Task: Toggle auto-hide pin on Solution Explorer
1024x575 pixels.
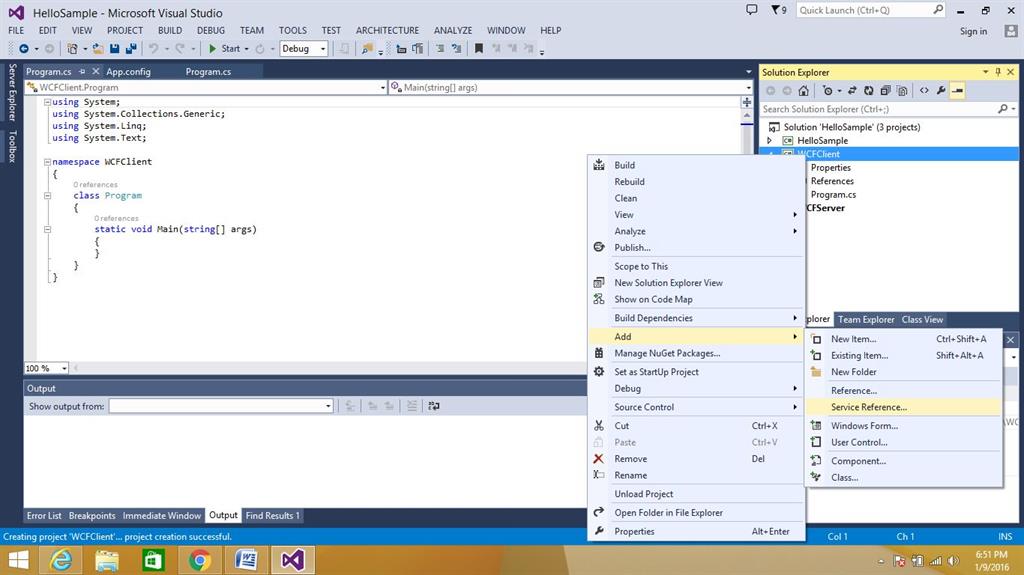Action: [998, 72]
